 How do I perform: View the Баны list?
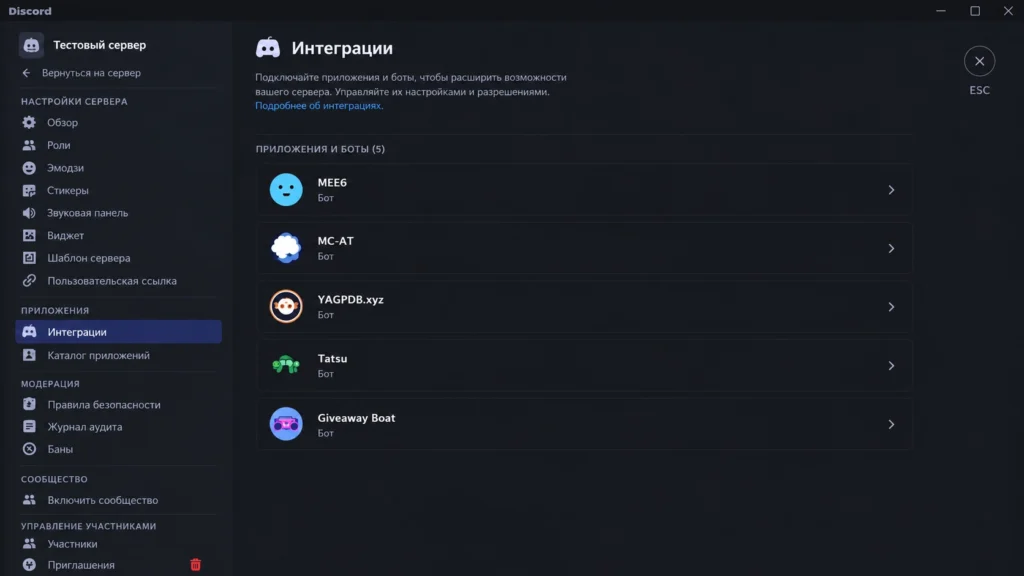pos(118,449)
